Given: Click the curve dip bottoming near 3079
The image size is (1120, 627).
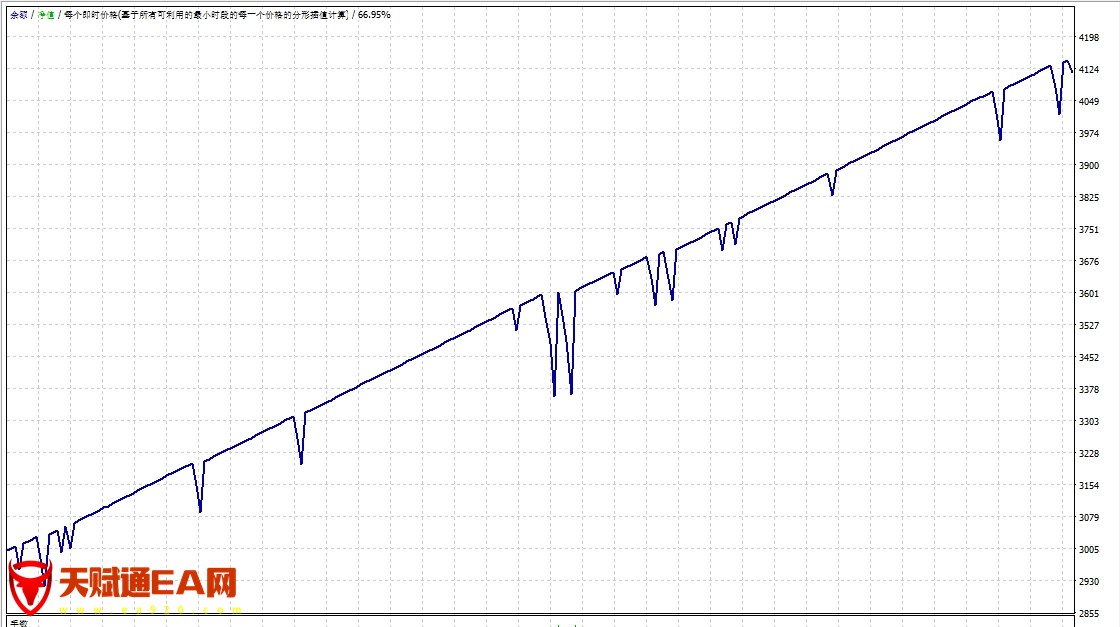Looking at the screenshot, I should point(200,511).
